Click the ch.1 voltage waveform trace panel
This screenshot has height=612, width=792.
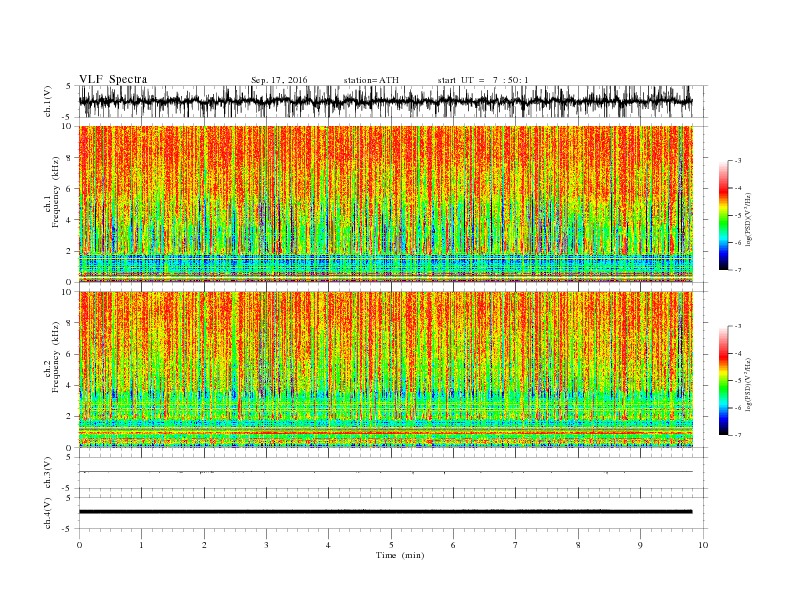click(393, 101)
